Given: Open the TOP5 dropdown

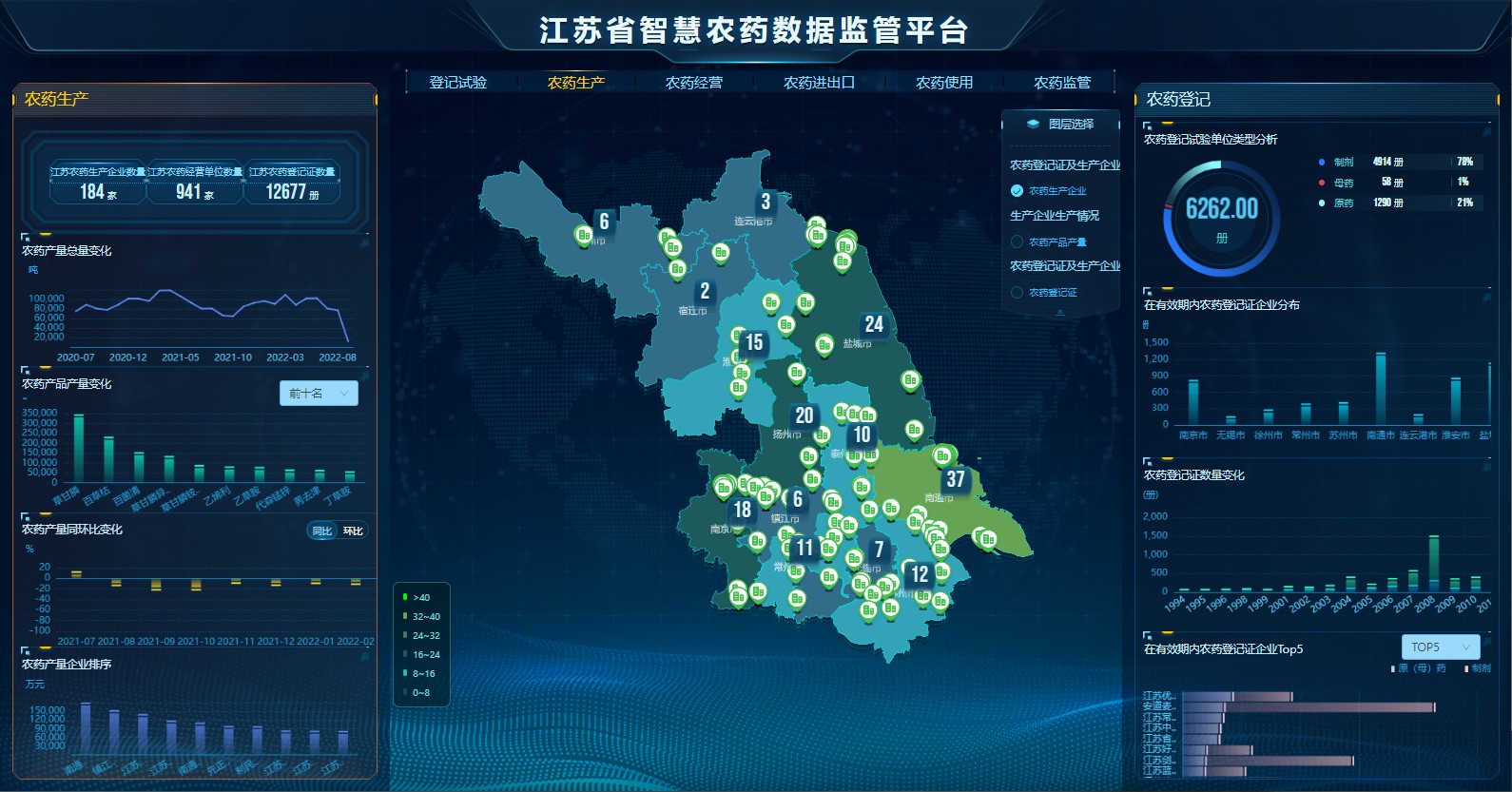Looking at the screenshot, I should [x=1440, y=647].
